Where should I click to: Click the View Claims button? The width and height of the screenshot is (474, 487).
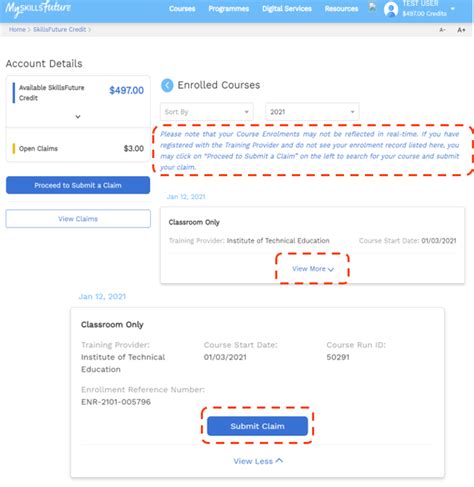(x=78, y=219)
